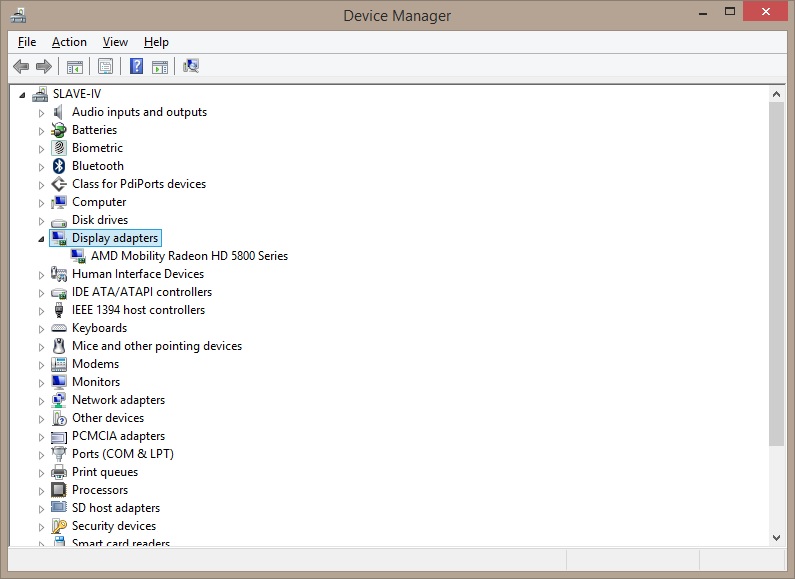Click the Back arrow in the toolbar
The image size is (795, 579).
(20, 66)
